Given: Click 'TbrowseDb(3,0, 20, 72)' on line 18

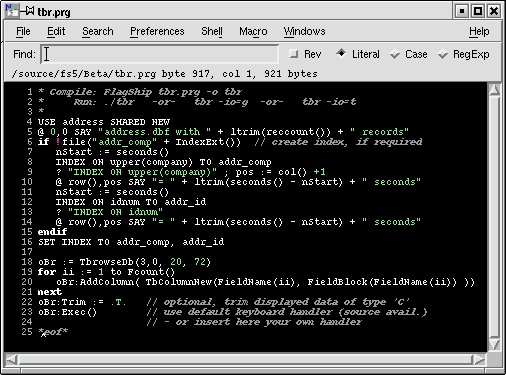Looking at the screenshot, I should click(145, 262).
